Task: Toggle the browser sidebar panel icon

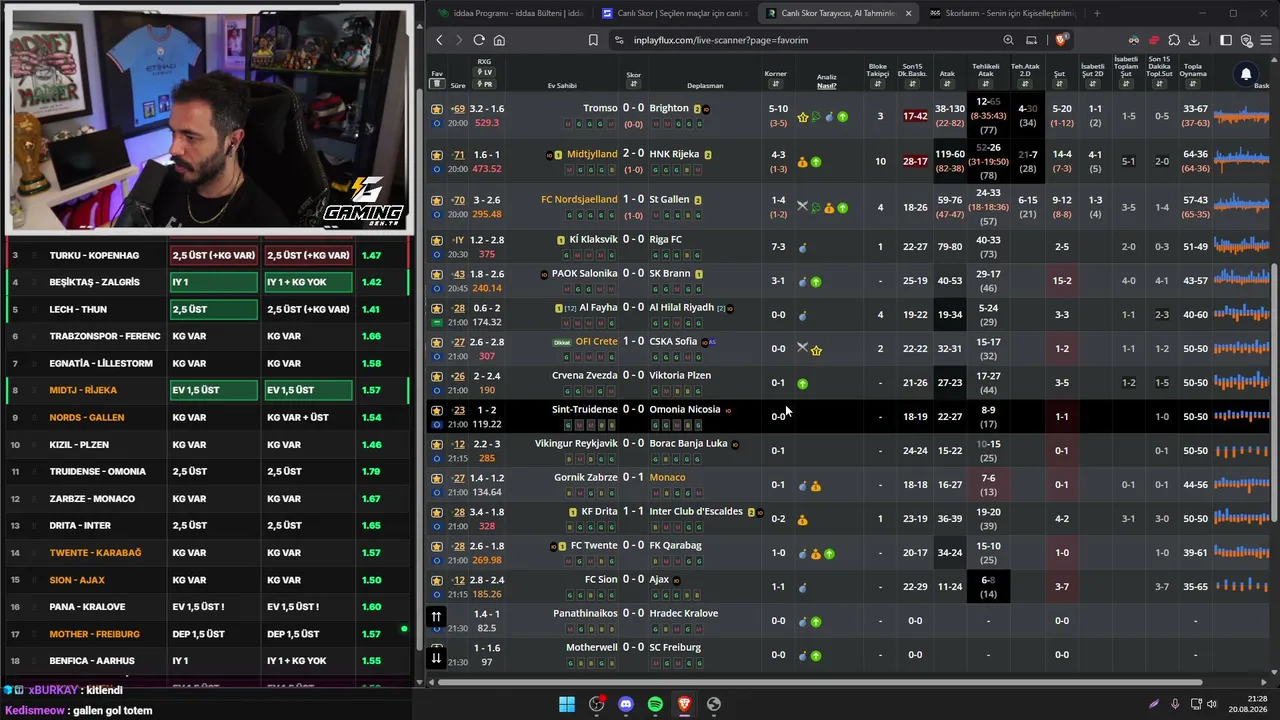Action: tap(1226, 40)
